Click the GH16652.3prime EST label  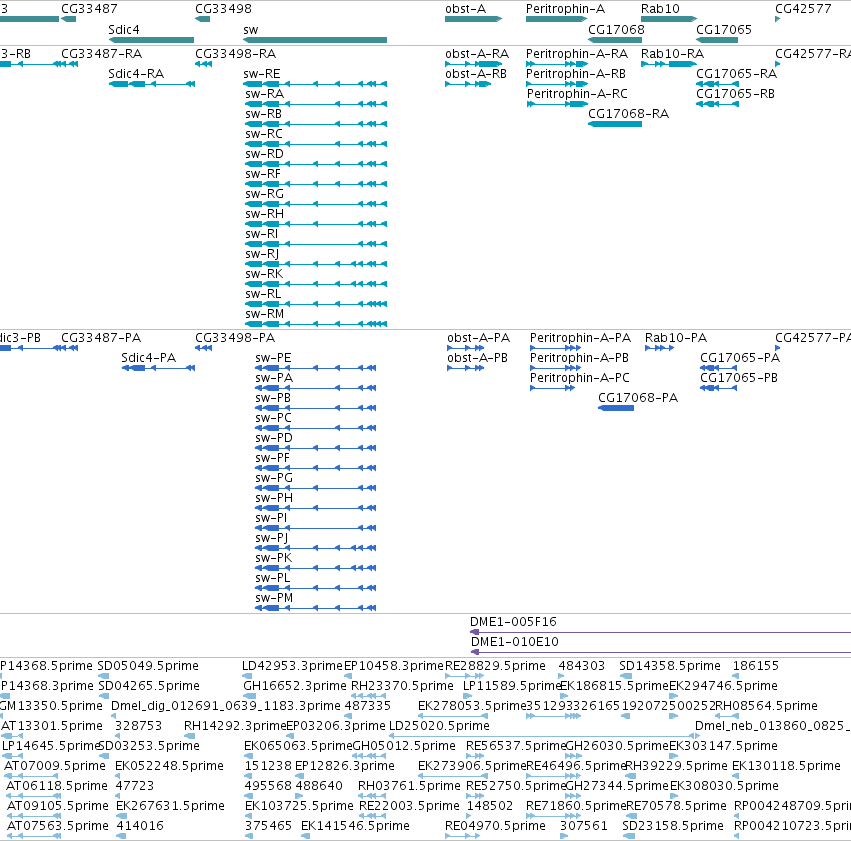[x=295, y=686]
